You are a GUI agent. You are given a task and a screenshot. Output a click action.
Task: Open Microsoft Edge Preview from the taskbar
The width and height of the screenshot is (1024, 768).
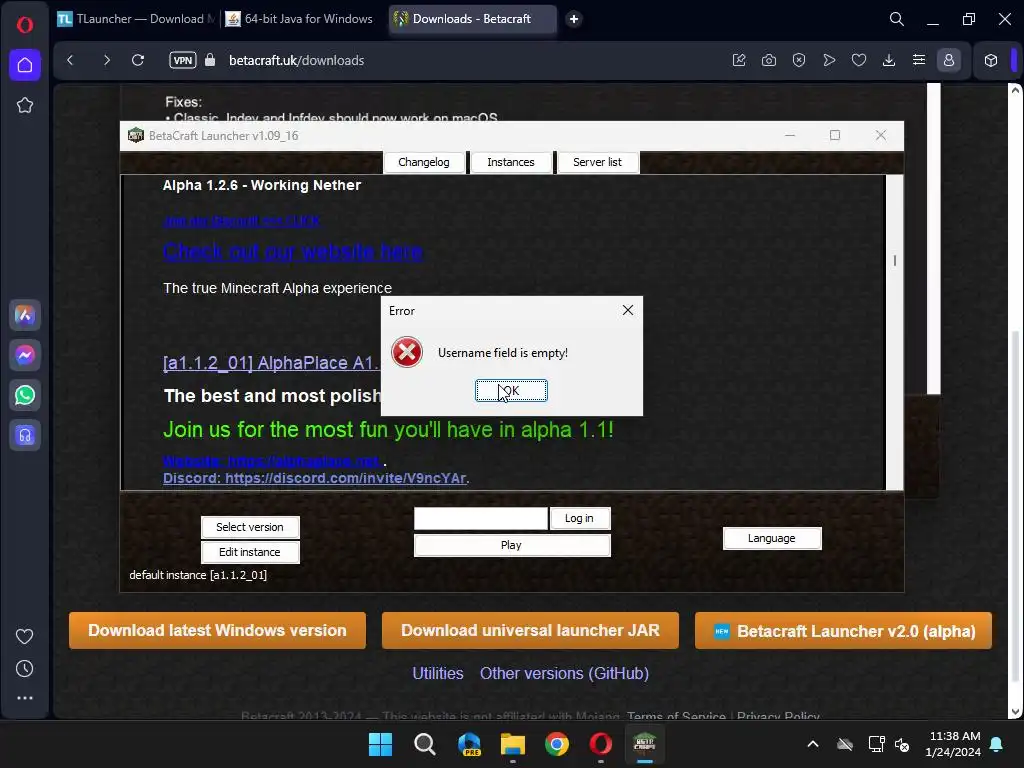pyautogui.click(x=469, y=744)
